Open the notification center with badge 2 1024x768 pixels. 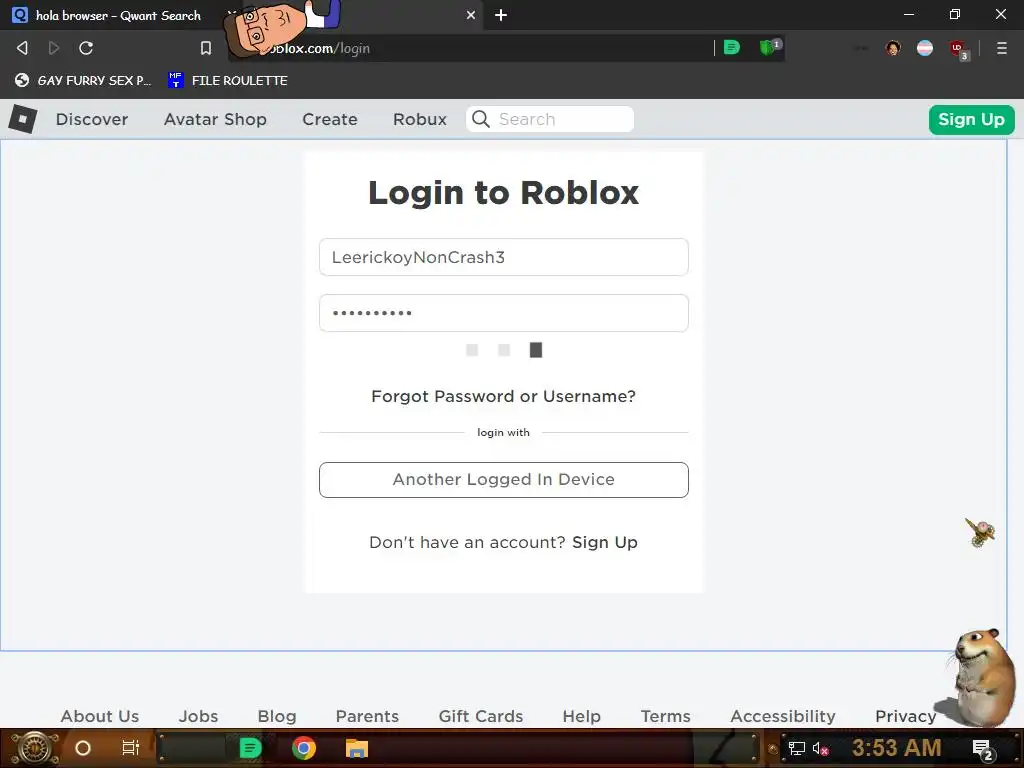983,750
